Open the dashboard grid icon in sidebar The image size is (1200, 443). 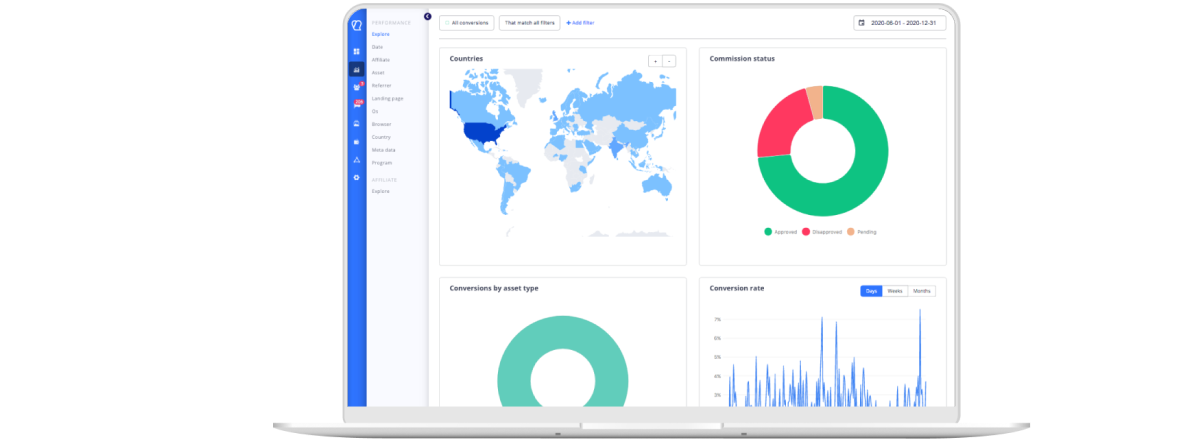[356, 51]
